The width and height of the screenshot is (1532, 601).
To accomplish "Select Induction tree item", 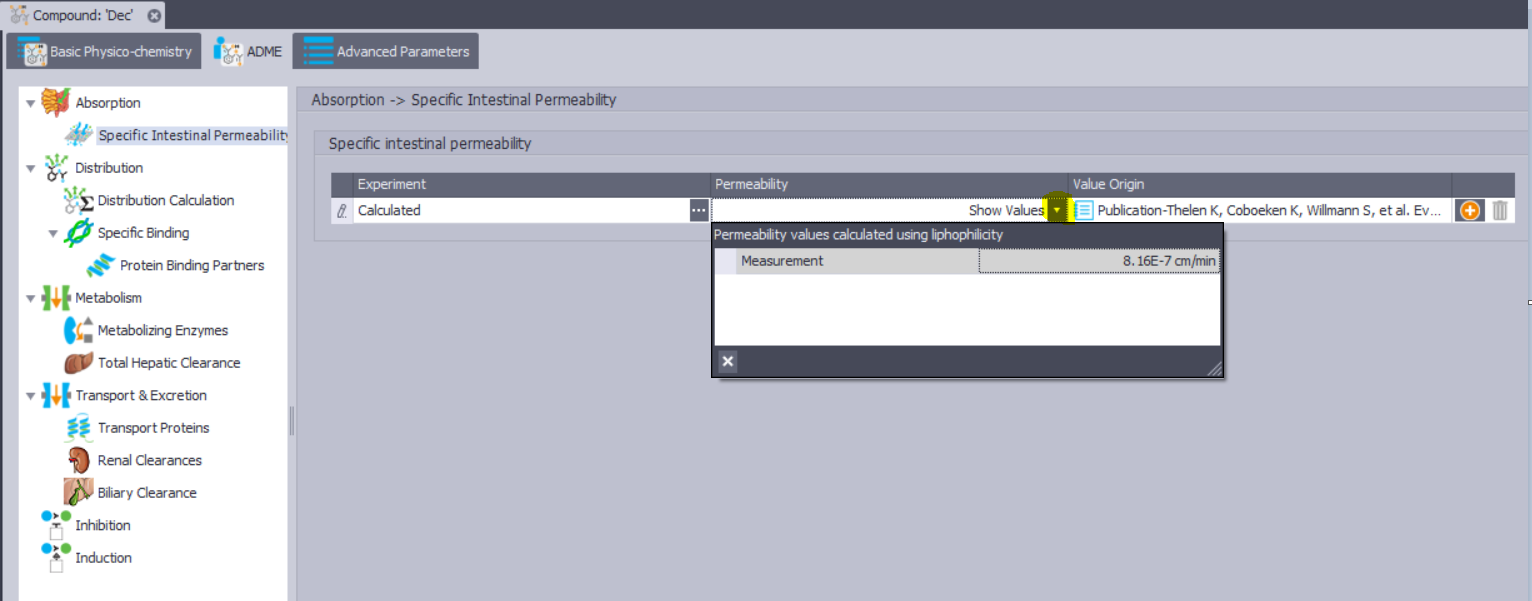I will tap(104, 557).
